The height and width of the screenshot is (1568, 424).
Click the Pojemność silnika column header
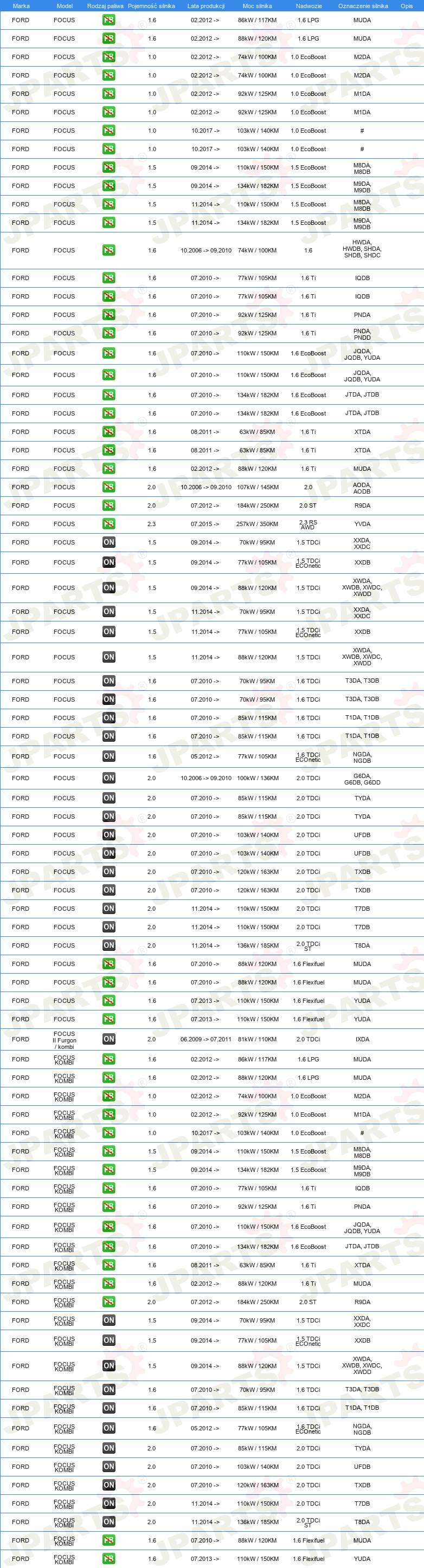[151, 6]
